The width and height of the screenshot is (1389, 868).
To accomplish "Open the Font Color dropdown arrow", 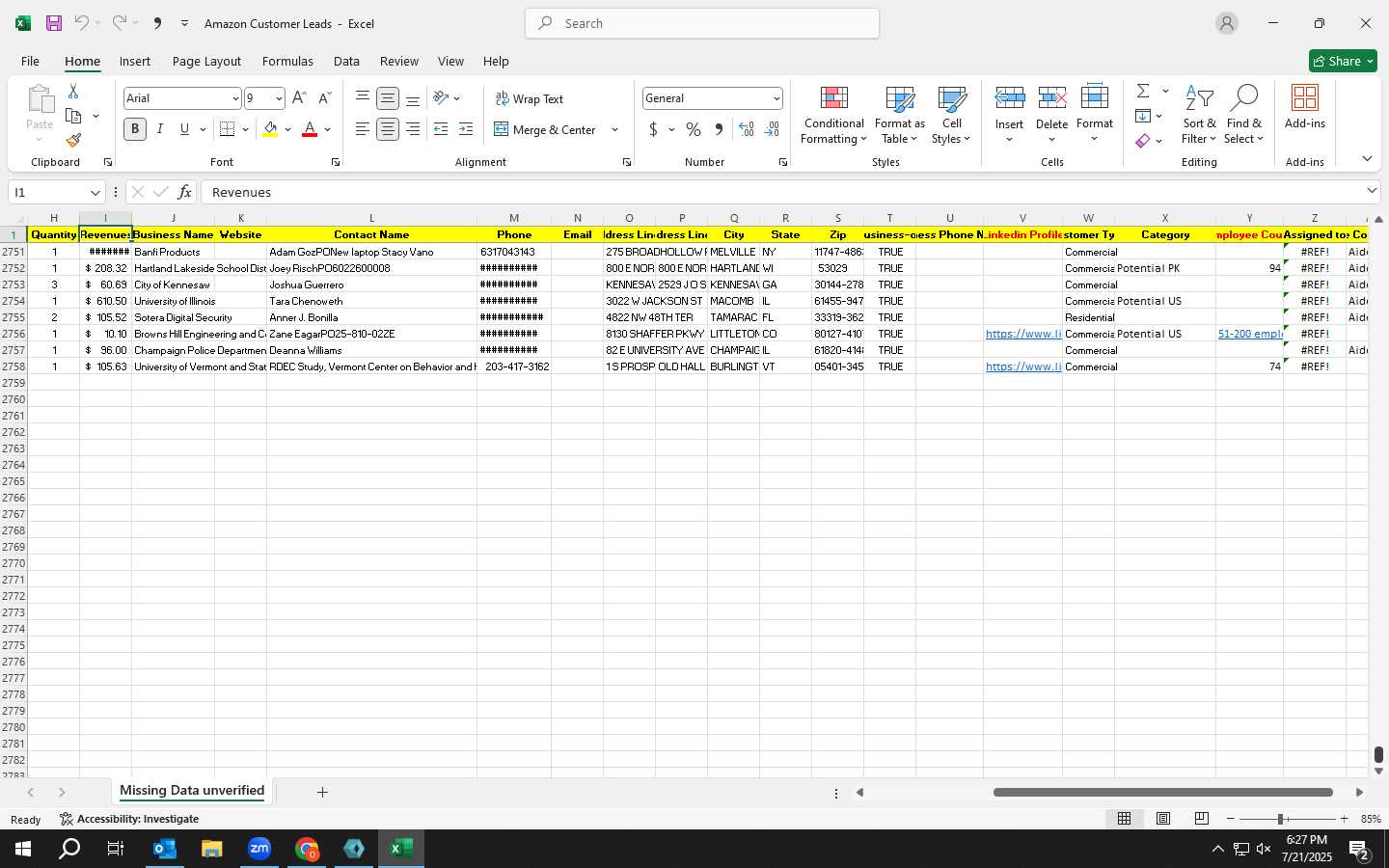I will coord(327,129).
